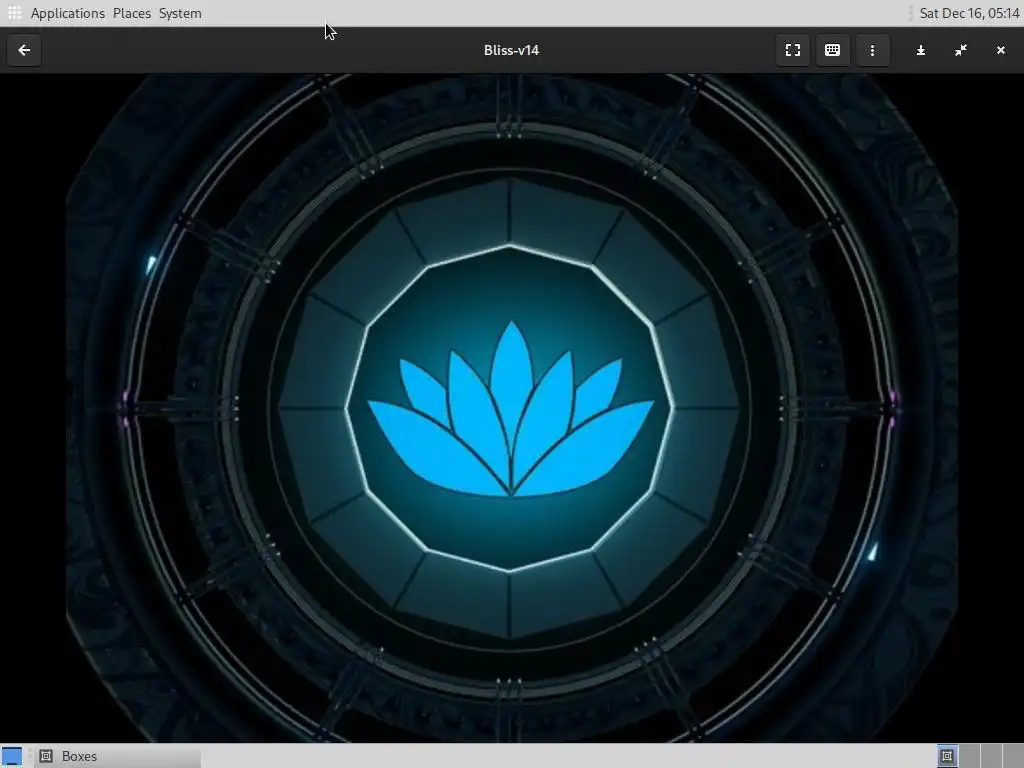1024x768 pixels.
Task: Open the clock showing Sat Dec 16
Action: [x=969, y=13]
